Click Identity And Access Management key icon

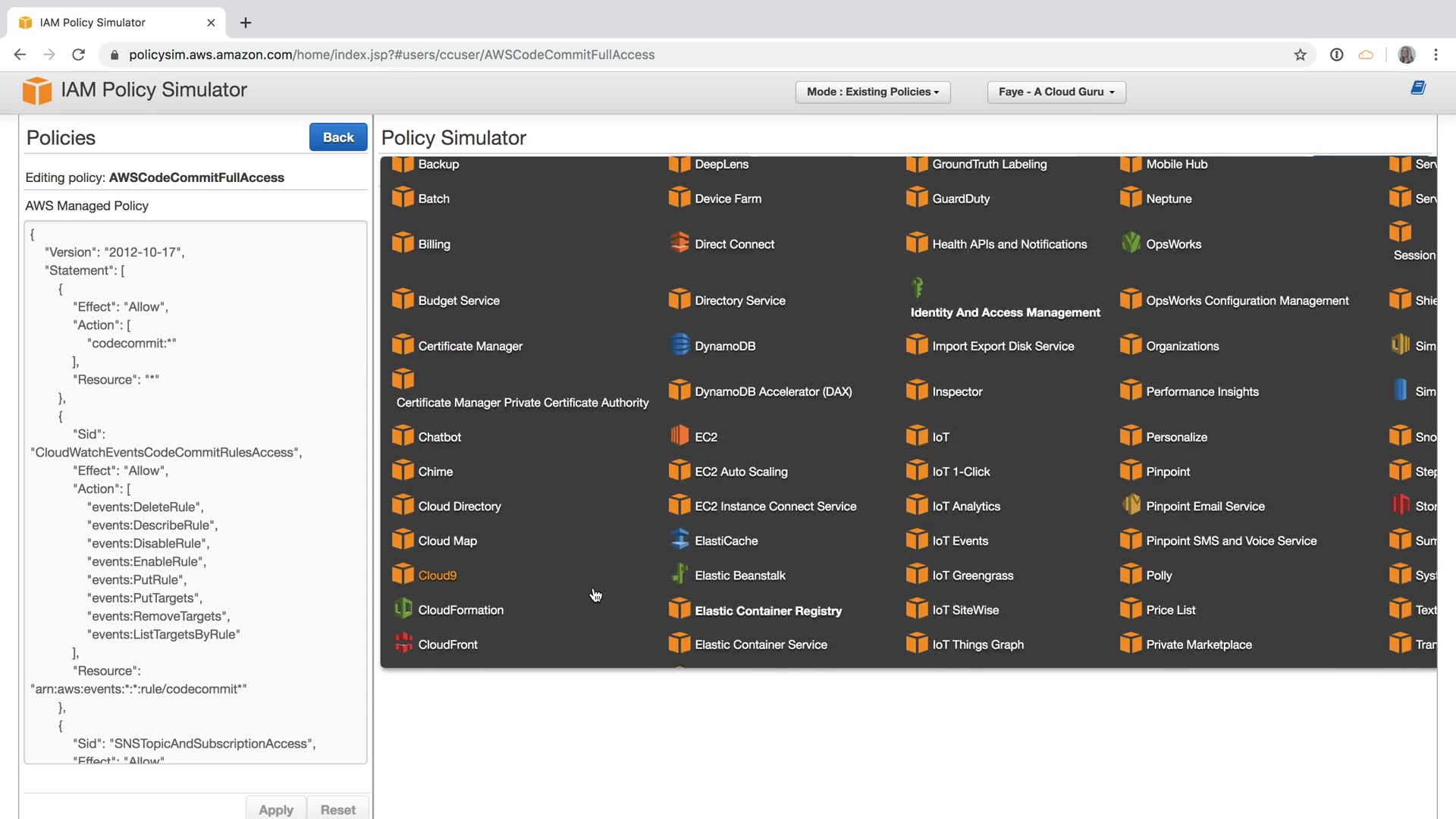(918, 287)
